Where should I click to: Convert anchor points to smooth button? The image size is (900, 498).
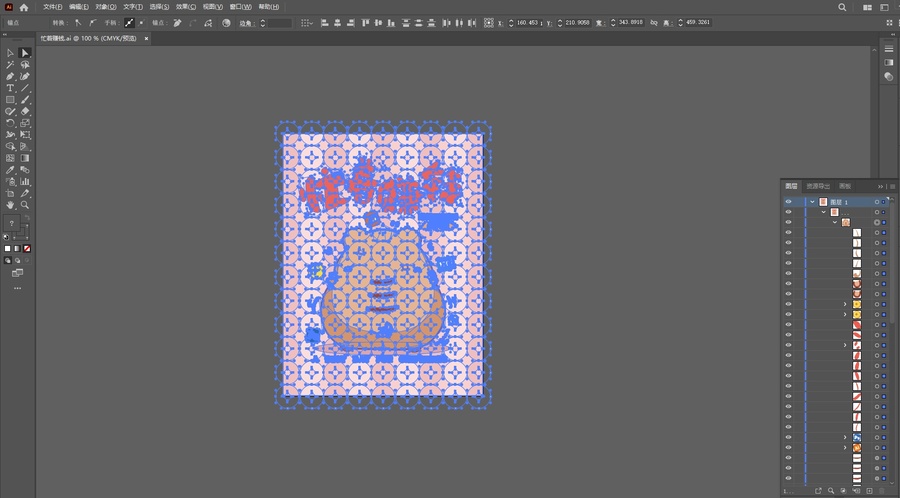[x=92, y=23]
